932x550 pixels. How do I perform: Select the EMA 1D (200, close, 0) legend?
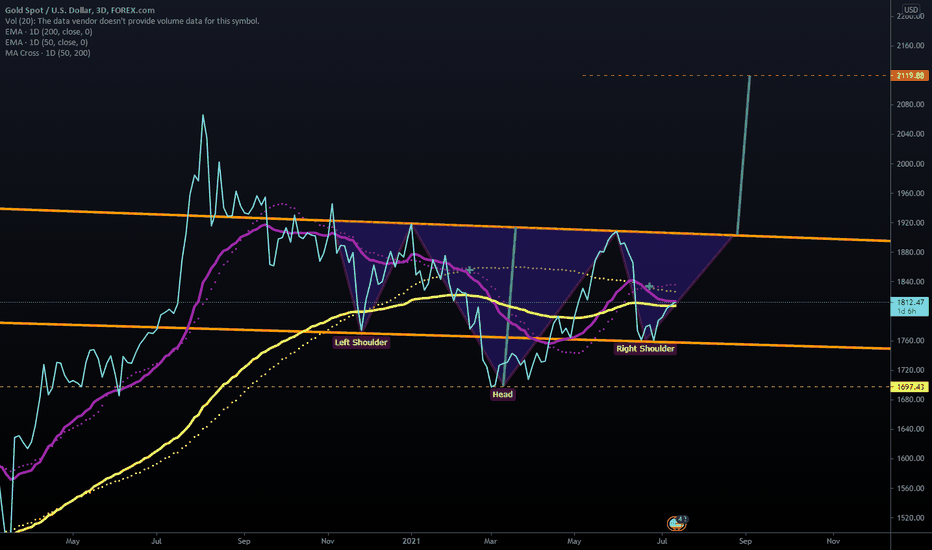coord(49,32)
